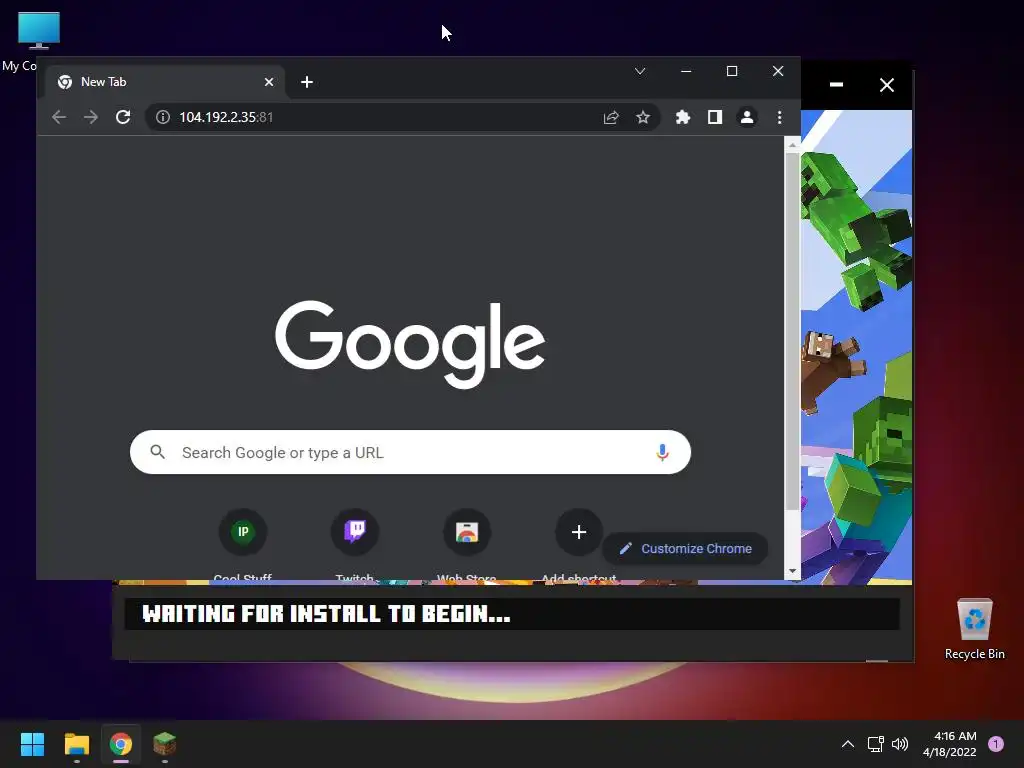Open the notification badge in taskbar
This screenshot has width=1024, height=768.
(996, 744)
